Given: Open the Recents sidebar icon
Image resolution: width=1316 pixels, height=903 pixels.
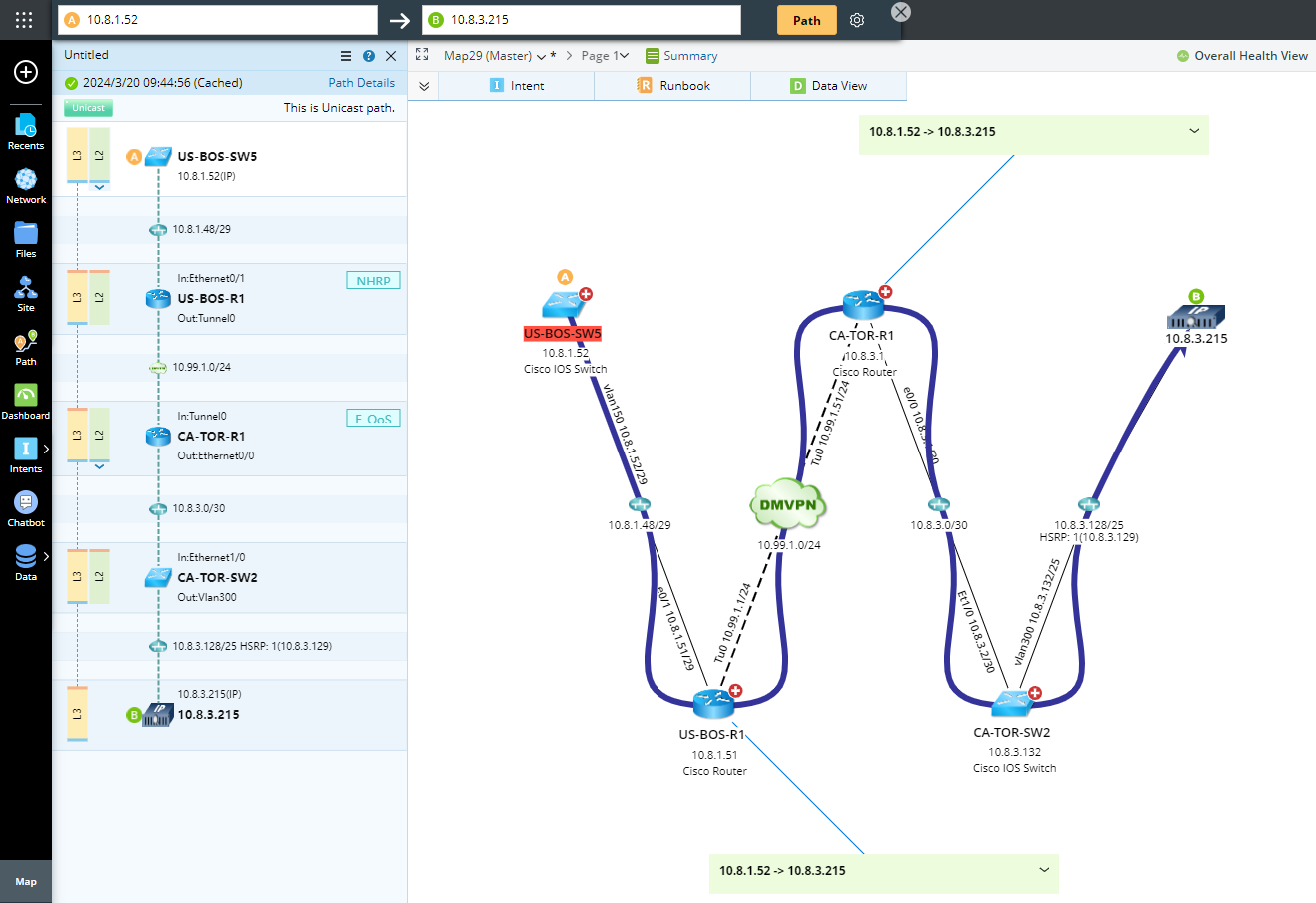Looking at the screenshot, I should [26, 131].
